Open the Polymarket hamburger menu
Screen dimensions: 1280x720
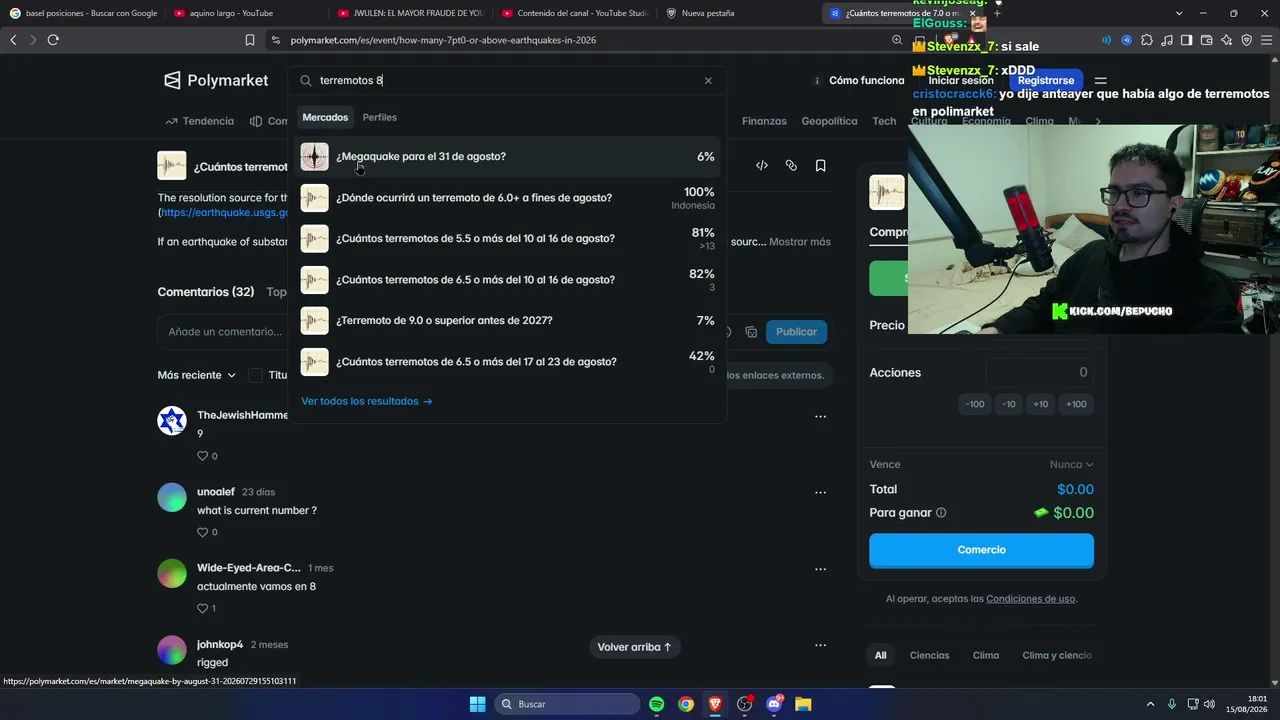pos(1100,81)
